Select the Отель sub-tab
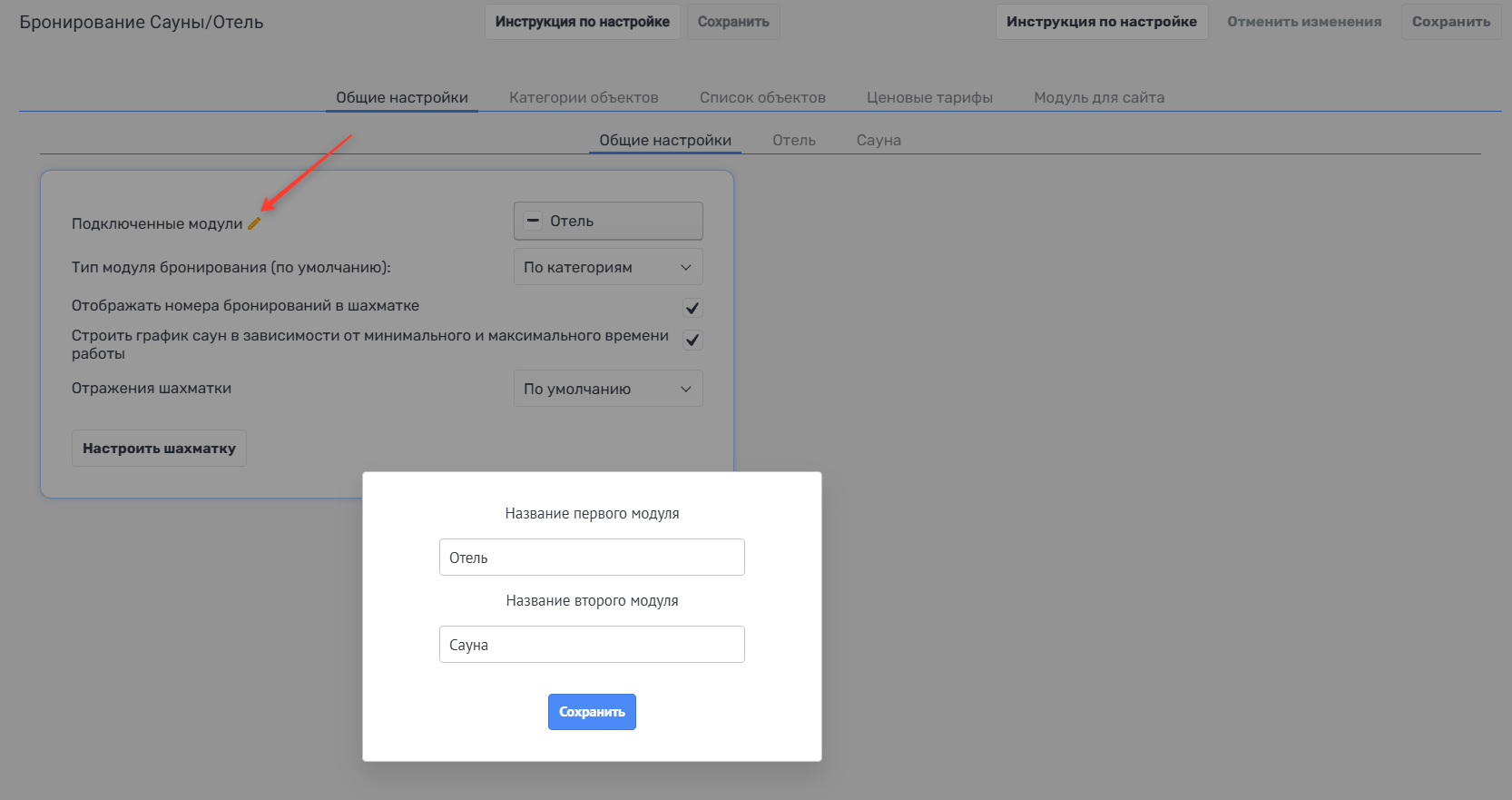 coord(794,140)
